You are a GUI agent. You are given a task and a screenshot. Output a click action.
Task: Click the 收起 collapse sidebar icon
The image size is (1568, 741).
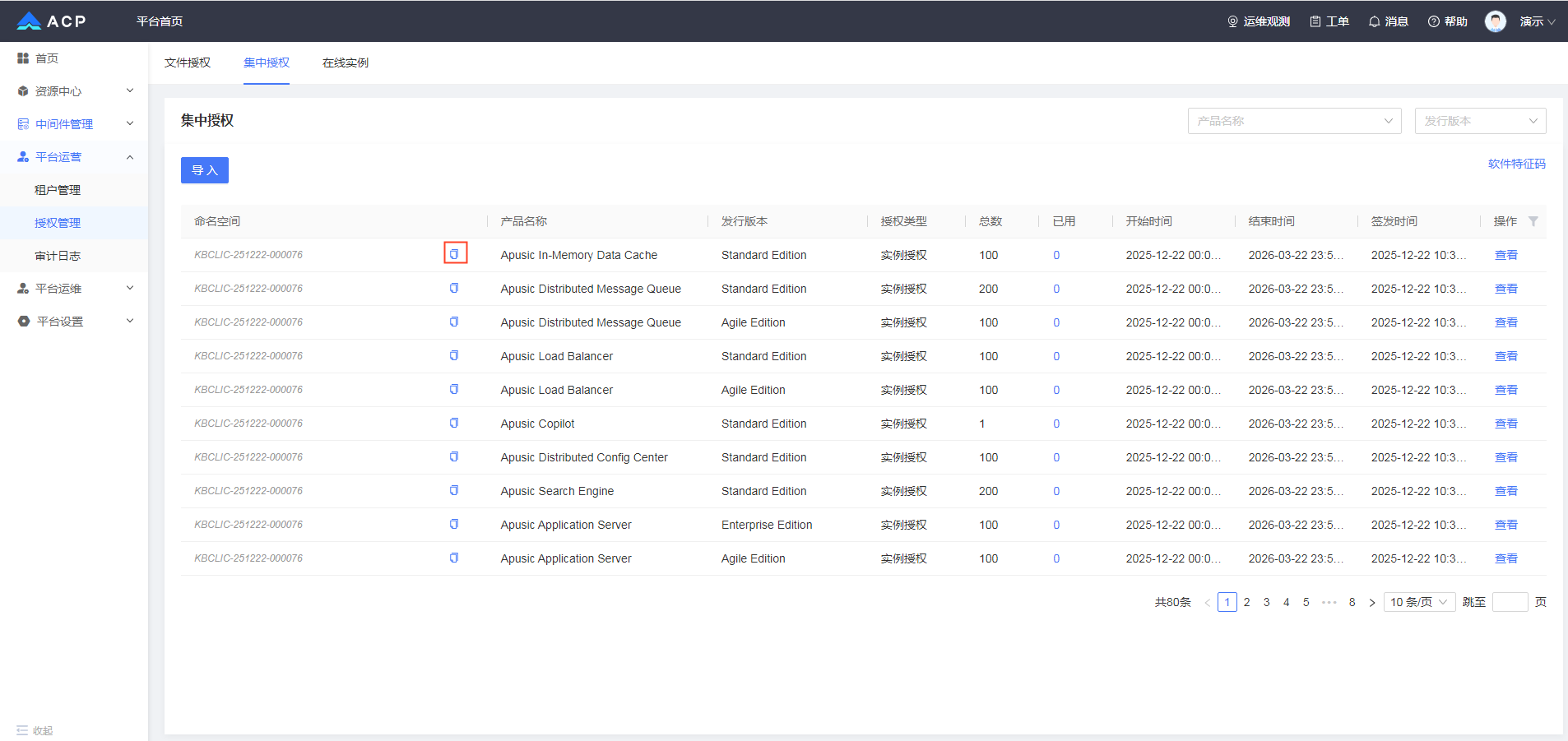[22, 730]
